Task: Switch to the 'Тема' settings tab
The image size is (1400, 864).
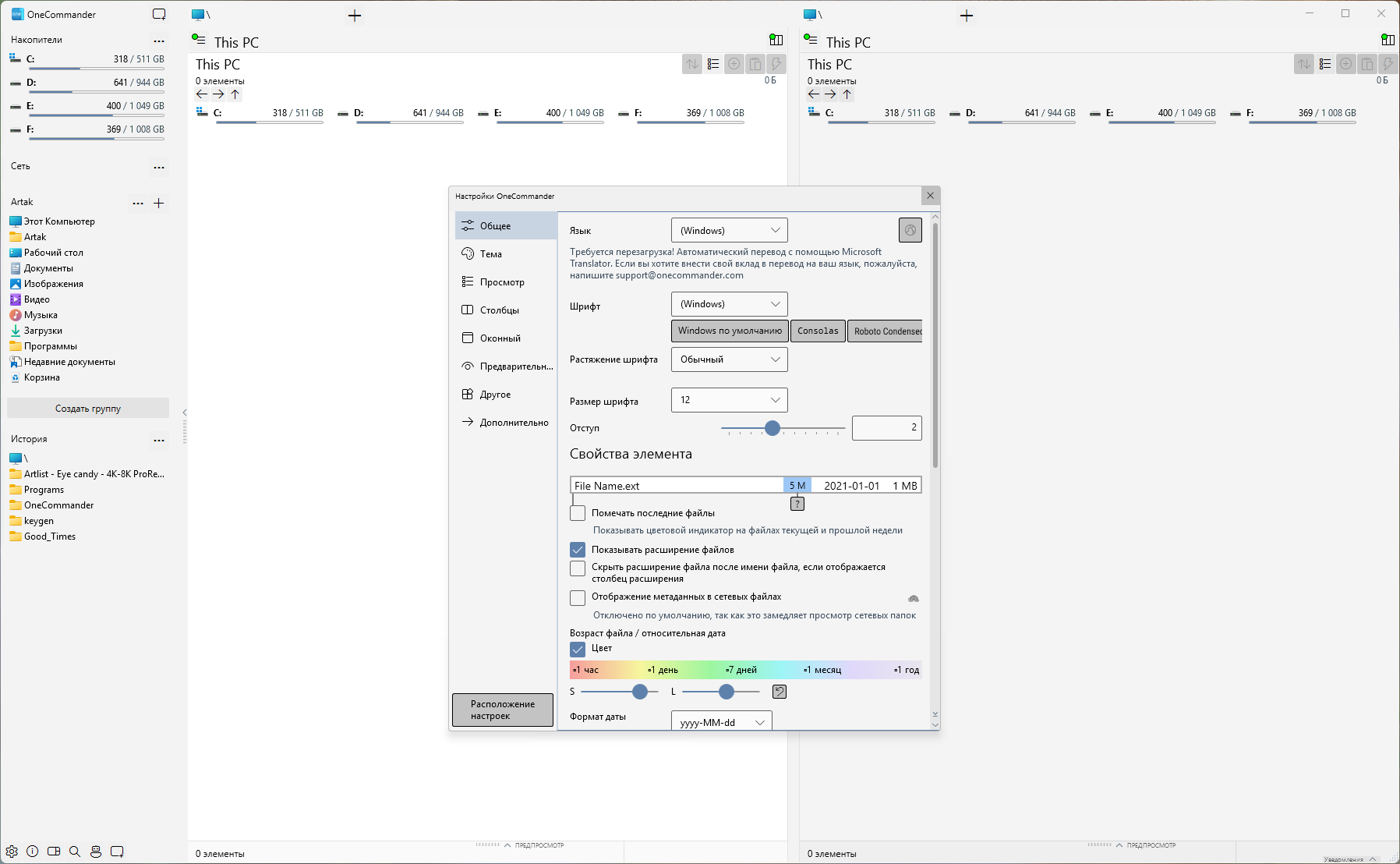Action: [491, 254]
